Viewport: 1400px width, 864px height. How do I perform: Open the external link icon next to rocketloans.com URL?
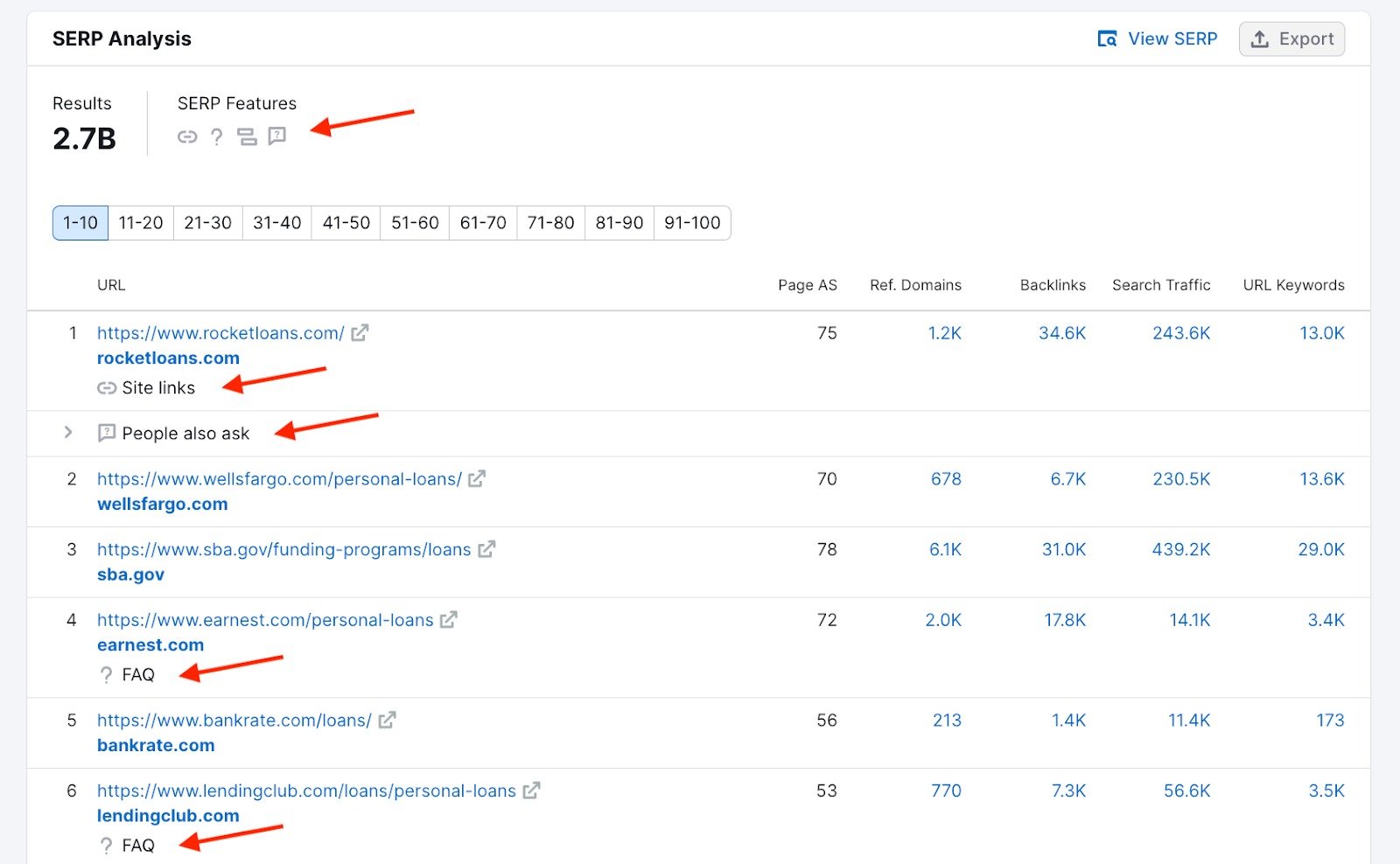pos(360,332)
